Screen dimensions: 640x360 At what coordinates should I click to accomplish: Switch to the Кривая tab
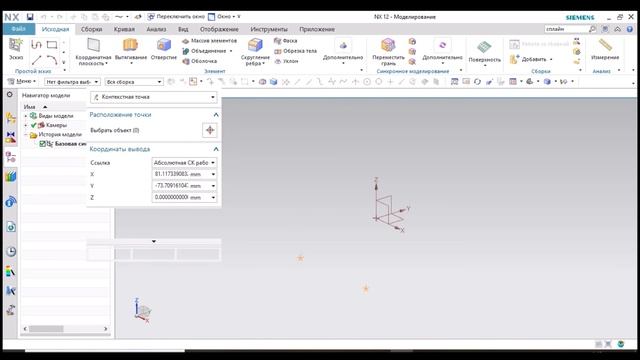[124, 29]
